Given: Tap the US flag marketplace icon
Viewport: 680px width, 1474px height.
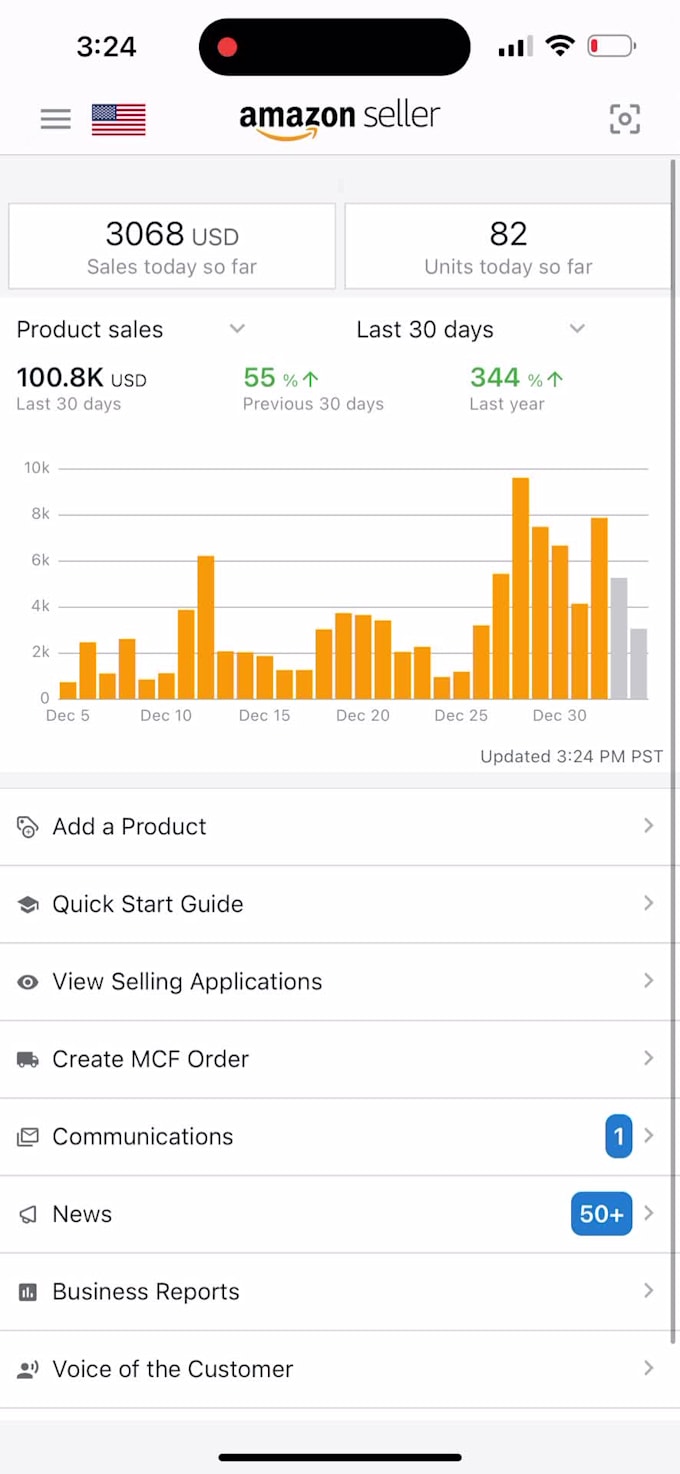Looking at the screenshot, I should pyautogui.click(x=118, y=119).
